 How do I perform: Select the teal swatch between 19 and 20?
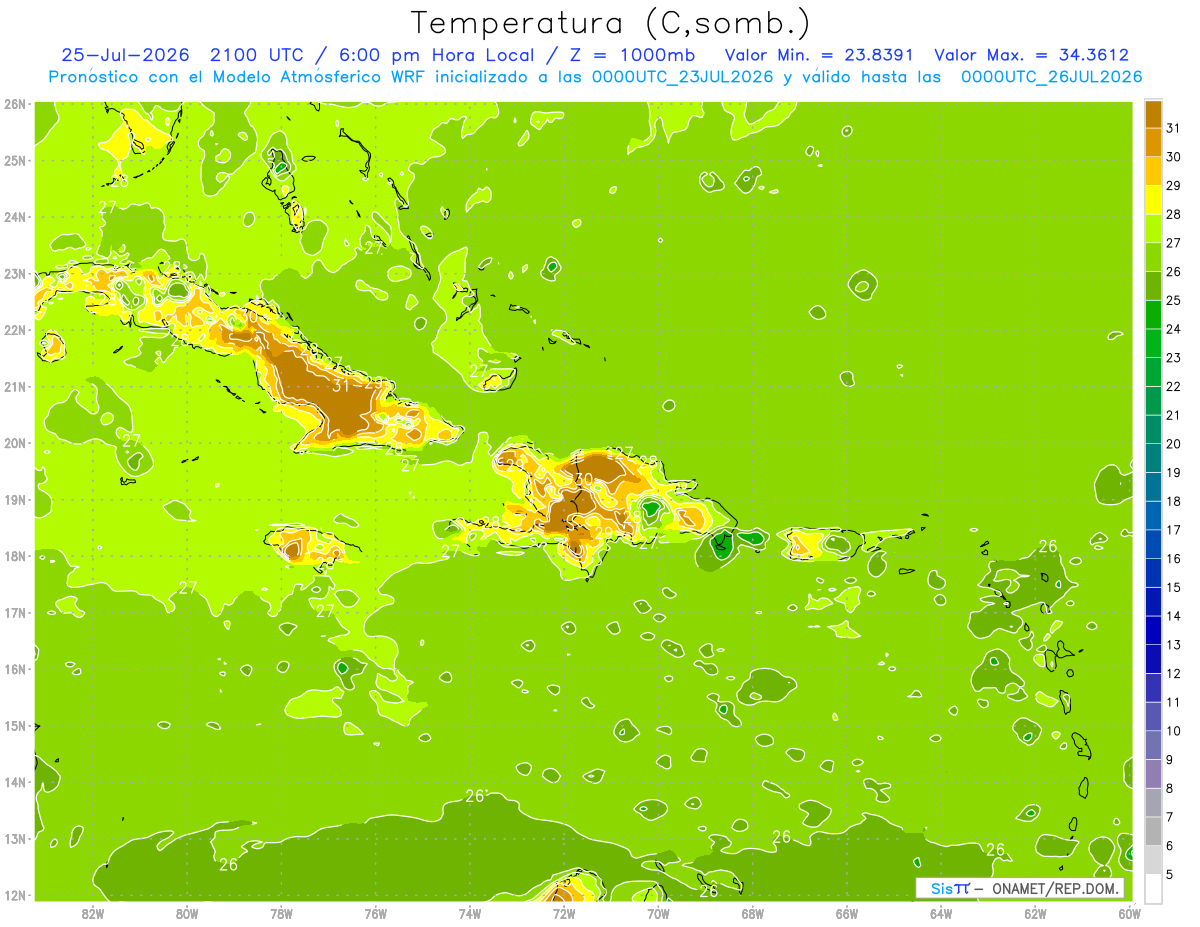click(x=1153, y=458)
